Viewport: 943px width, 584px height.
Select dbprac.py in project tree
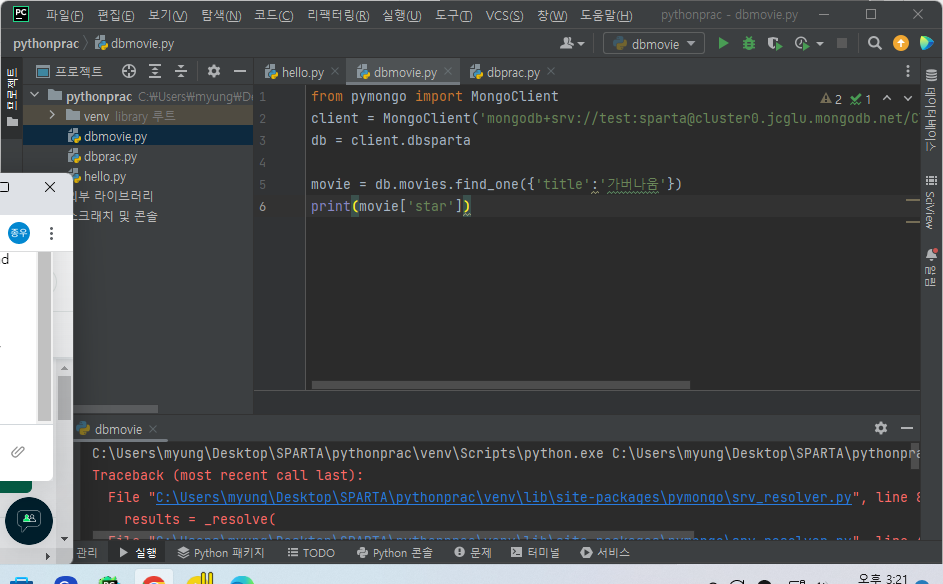tap(110, 156)
